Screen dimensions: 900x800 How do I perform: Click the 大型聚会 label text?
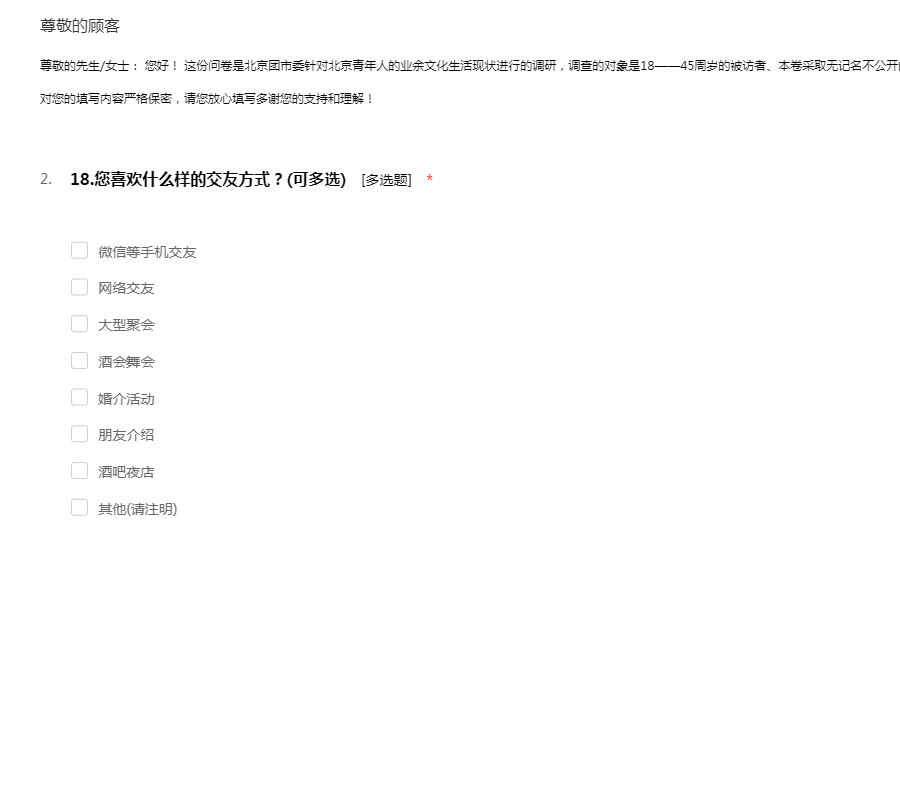click(126, 325)
